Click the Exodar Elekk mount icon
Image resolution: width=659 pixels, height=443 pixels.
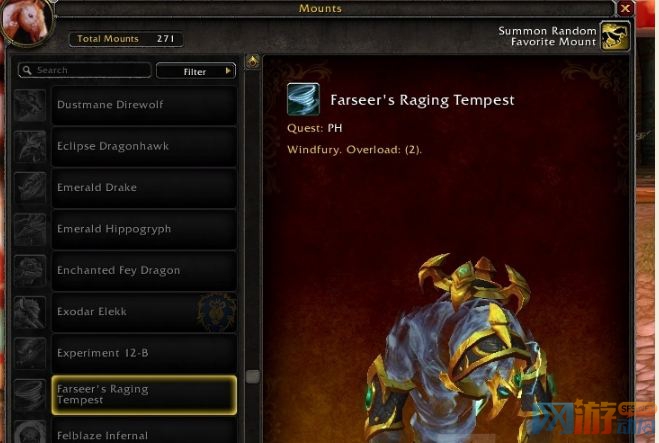29,312
